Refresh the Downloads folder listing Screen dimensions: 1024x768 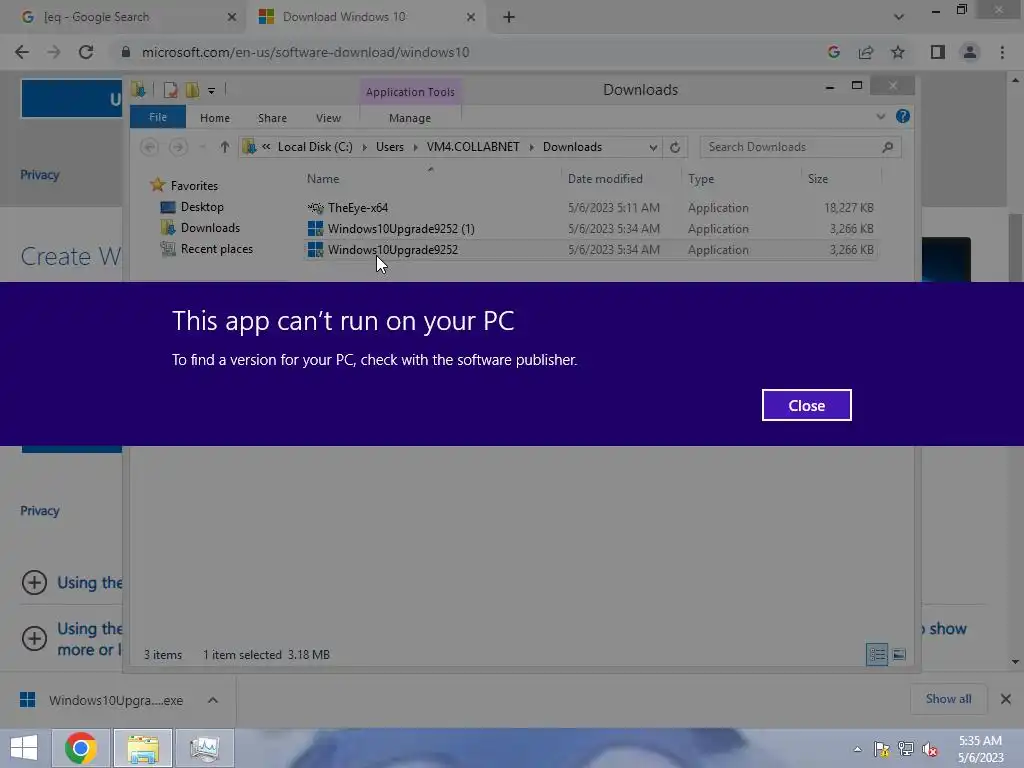click(x=675, y=147)
